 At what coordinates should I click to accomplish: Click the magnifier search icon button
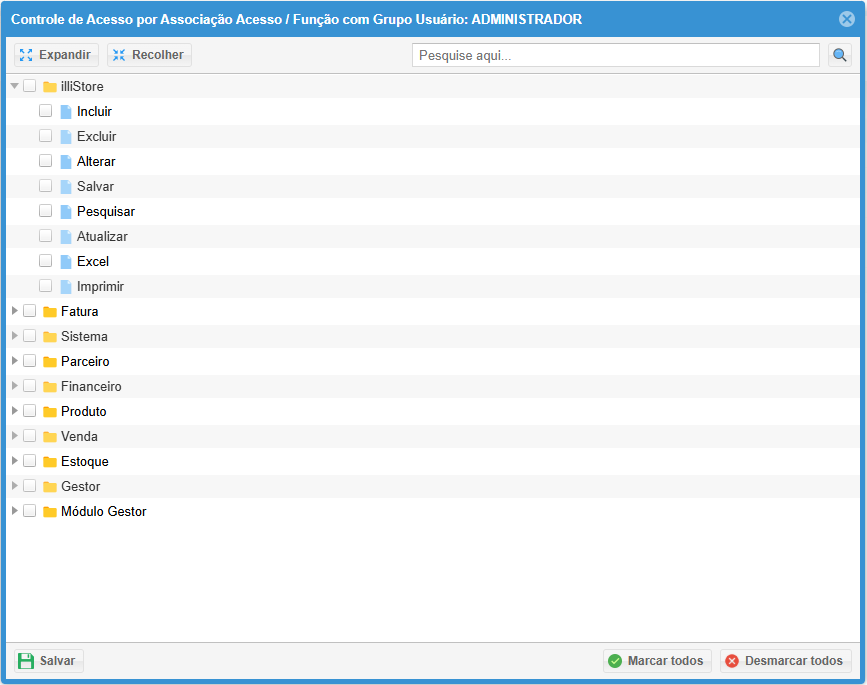point(840,55)
